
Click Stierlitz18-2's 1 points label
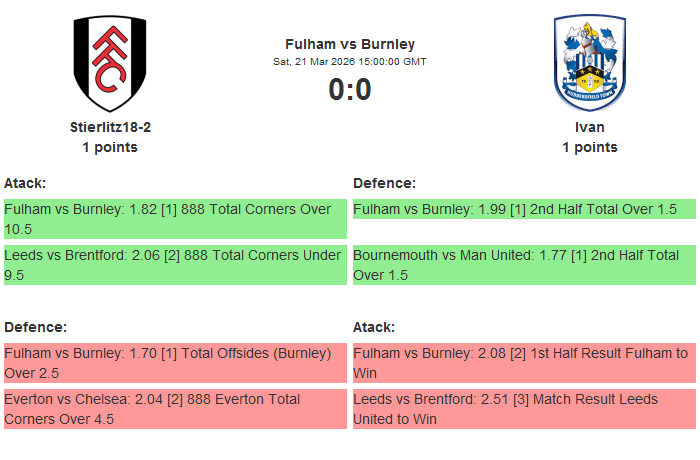(110, 147)
